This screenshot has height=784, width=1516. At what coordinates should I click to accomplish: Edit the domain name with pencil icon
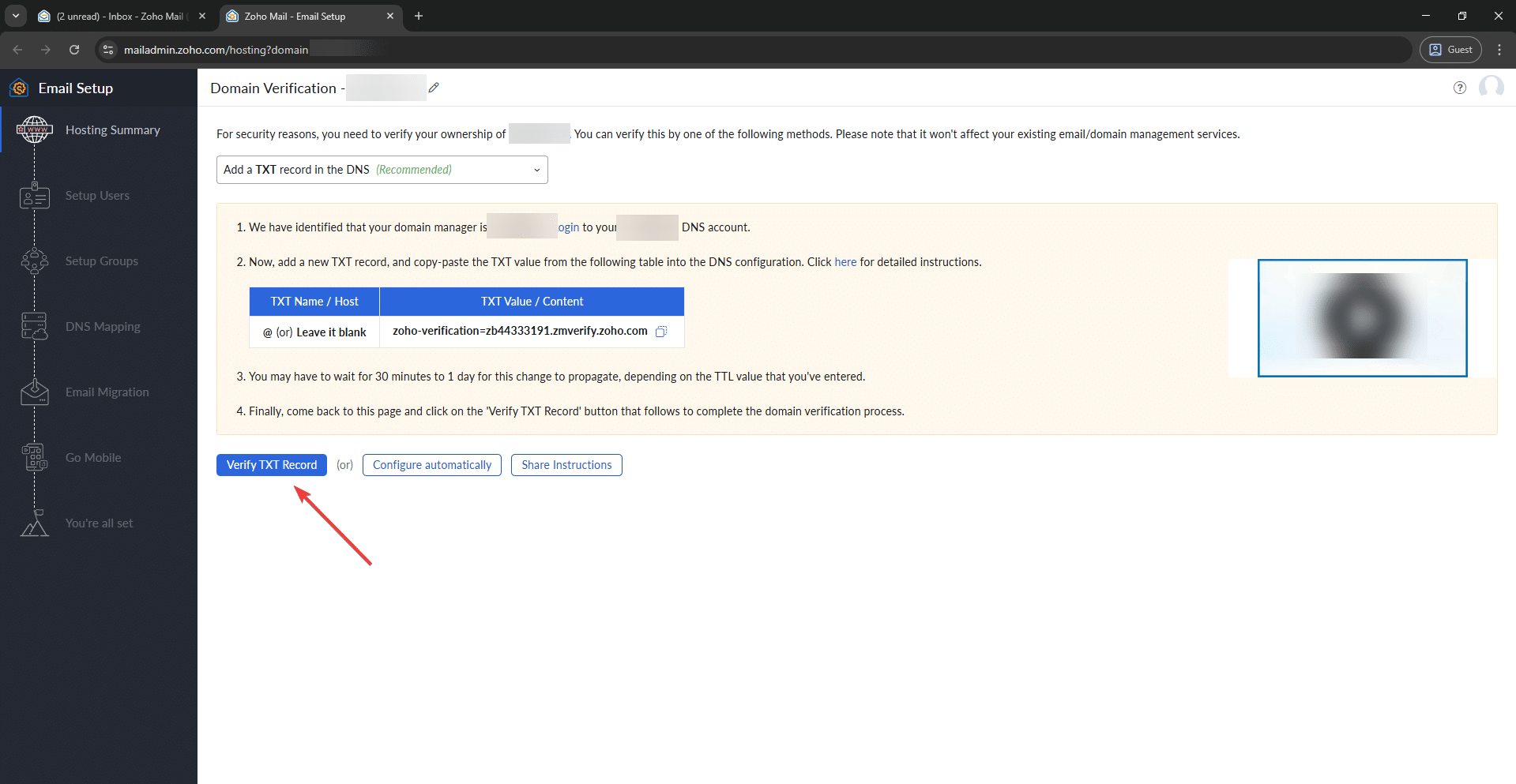(434, 88)
